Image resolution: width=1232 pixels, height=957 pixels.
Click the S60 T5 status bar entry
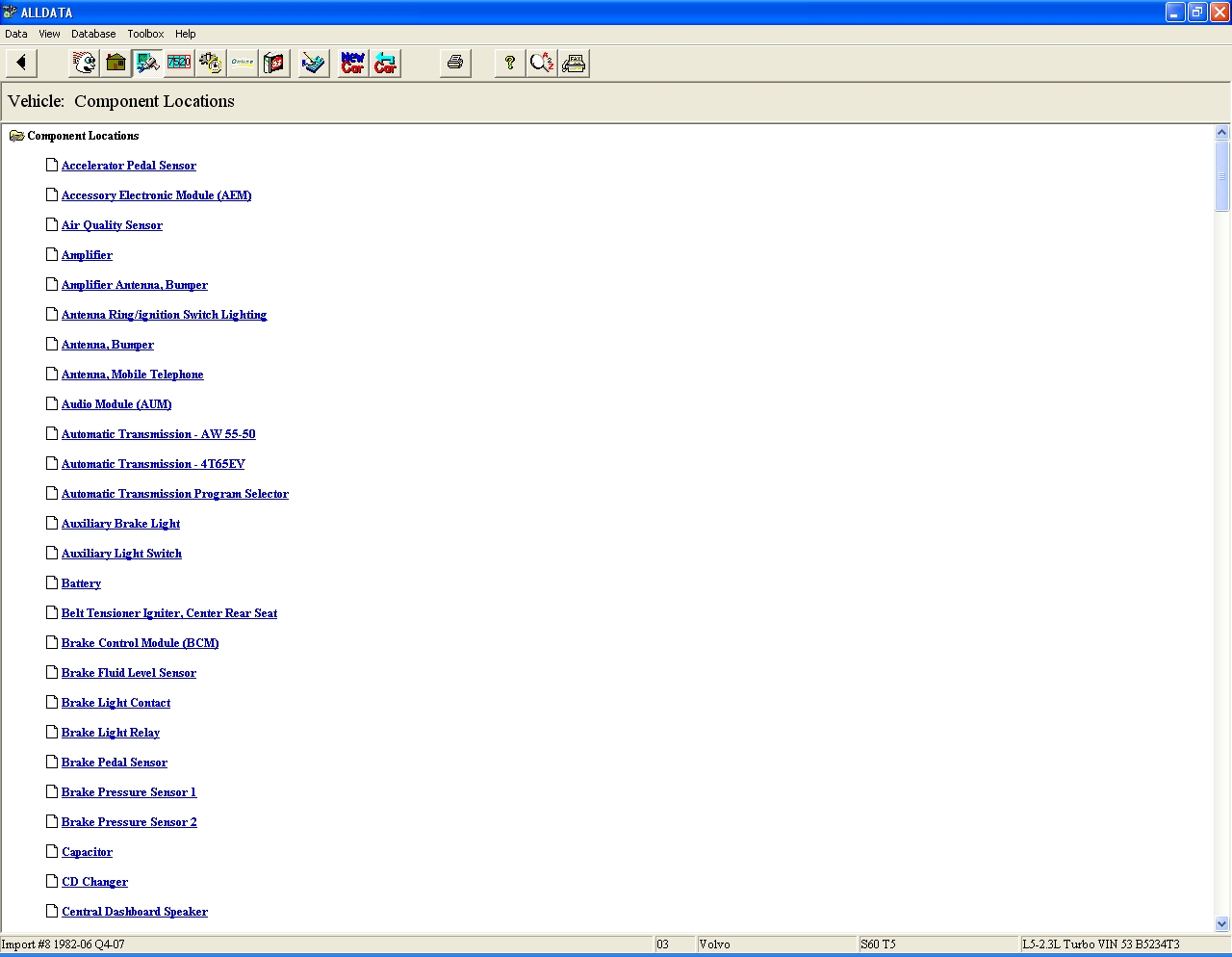[938, 944]
